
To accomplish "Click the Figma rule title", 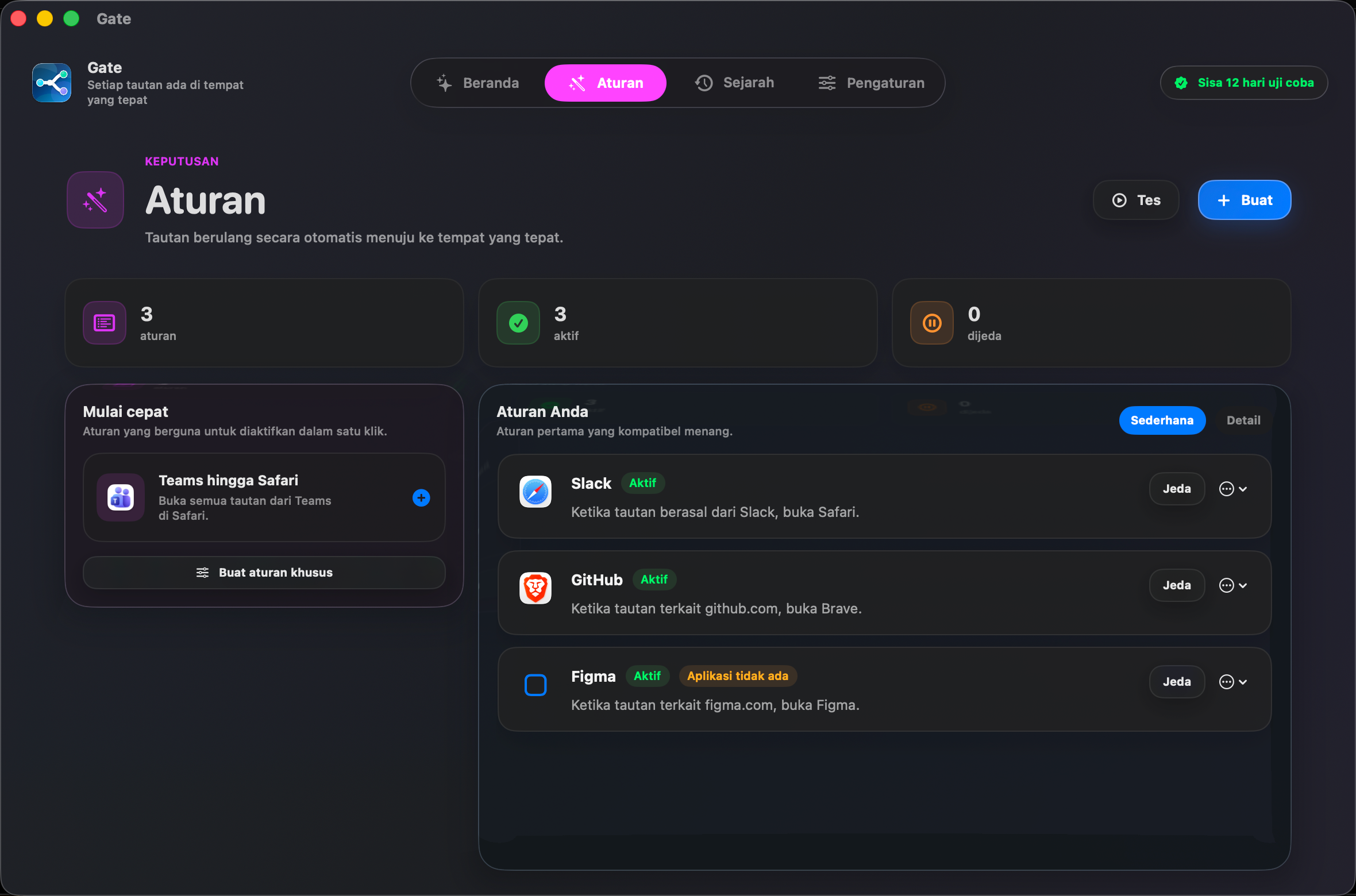I will (594, 677).
